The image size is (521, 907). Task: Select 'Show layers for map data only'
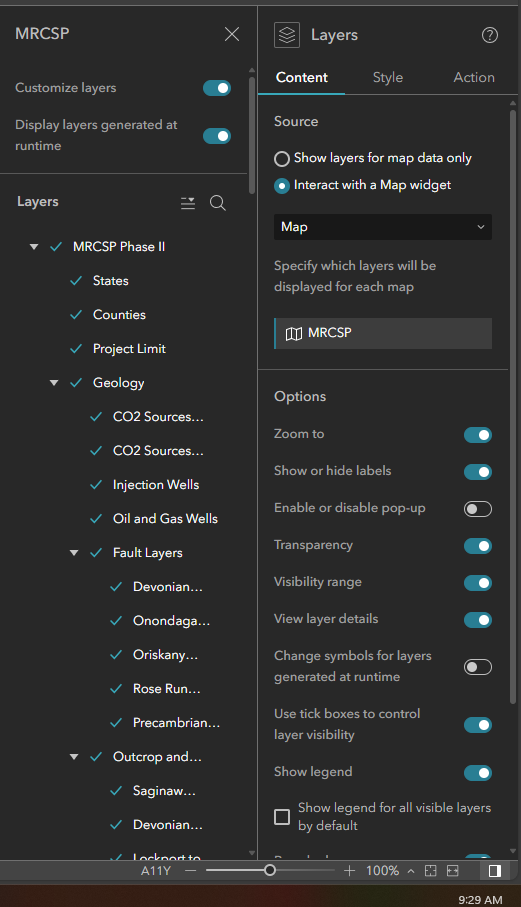[x=282, y=158]
